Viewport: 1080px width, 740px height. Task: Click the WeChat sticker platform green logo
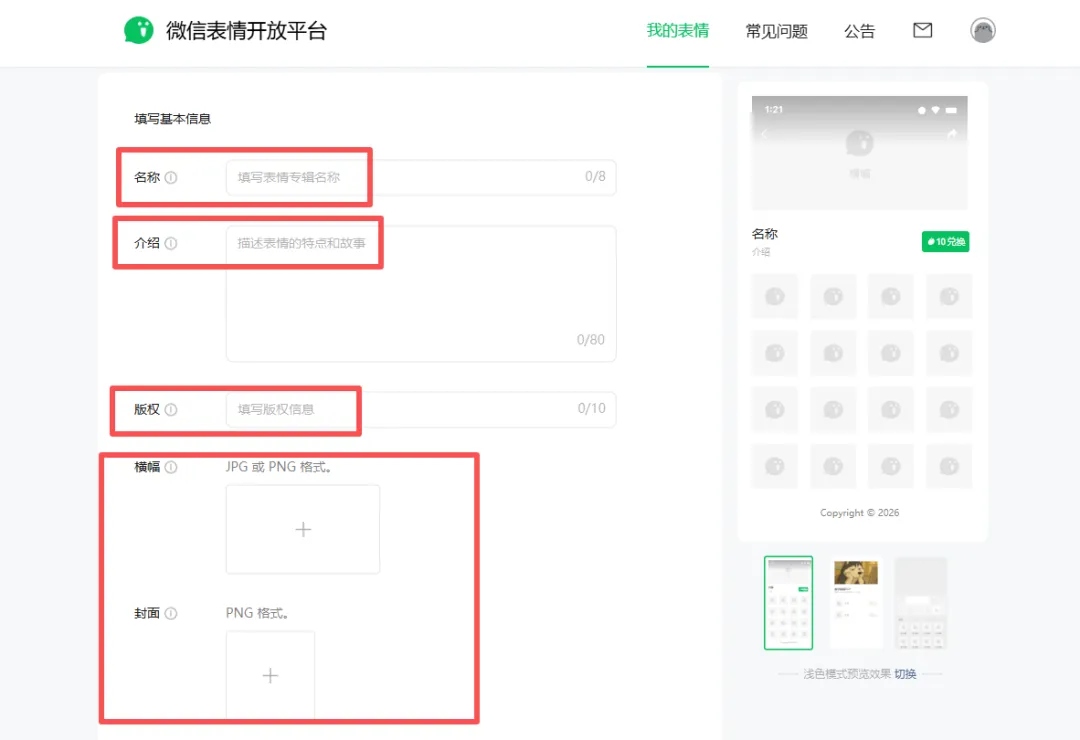tap(138, 30)
